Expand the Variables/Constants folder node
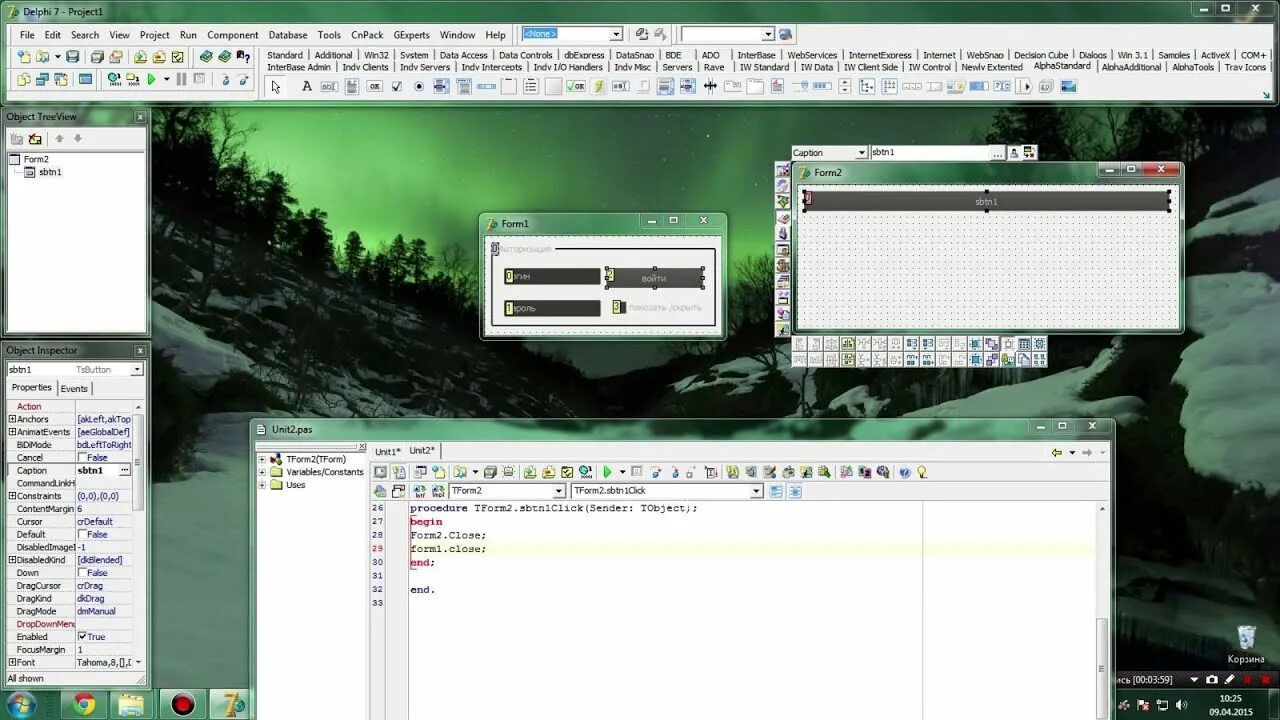The height and width of the screenshot is (720, 1280). point(263,472)
